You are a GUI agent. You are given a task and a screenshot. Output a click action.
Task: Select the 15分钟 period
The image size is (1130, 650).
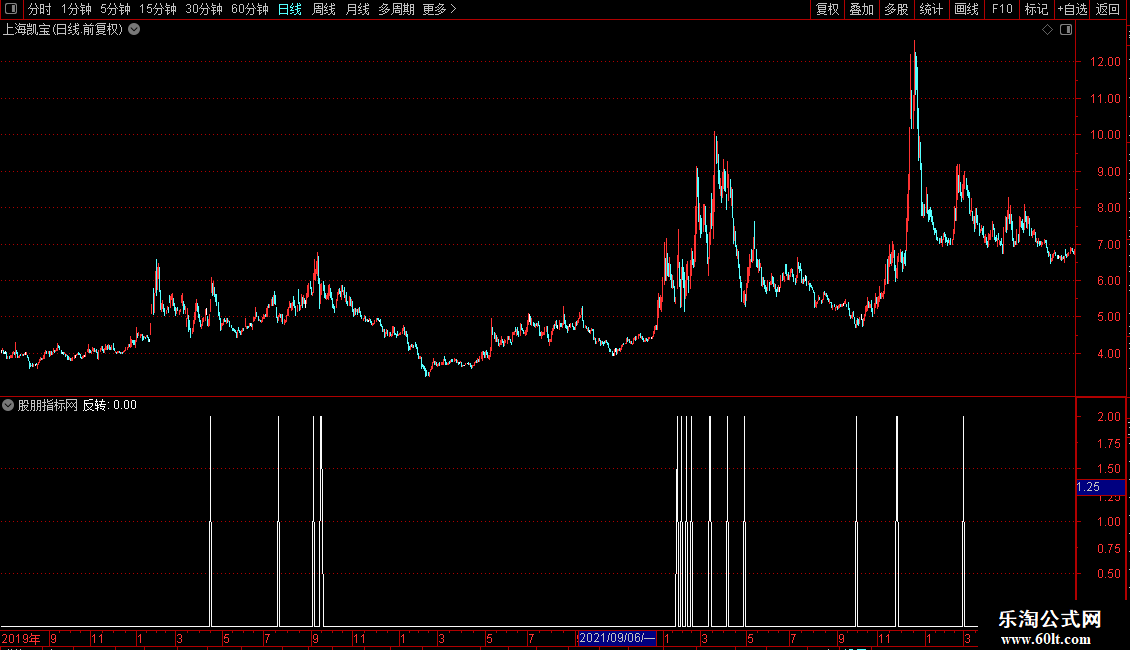click(x=158, y=9)
